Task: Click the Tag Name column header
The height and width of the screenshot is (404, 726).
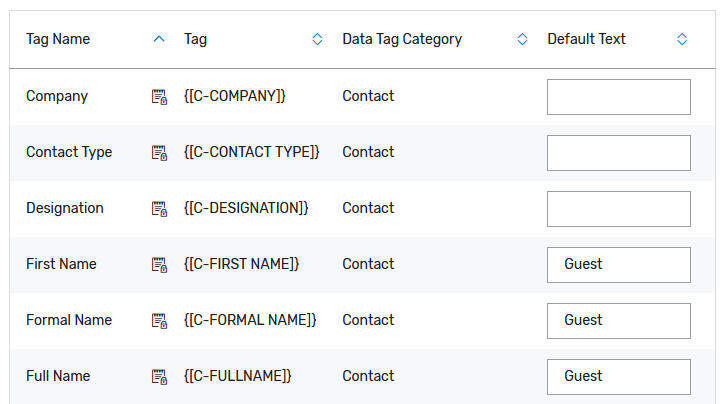Action: [x=58, y=39]
